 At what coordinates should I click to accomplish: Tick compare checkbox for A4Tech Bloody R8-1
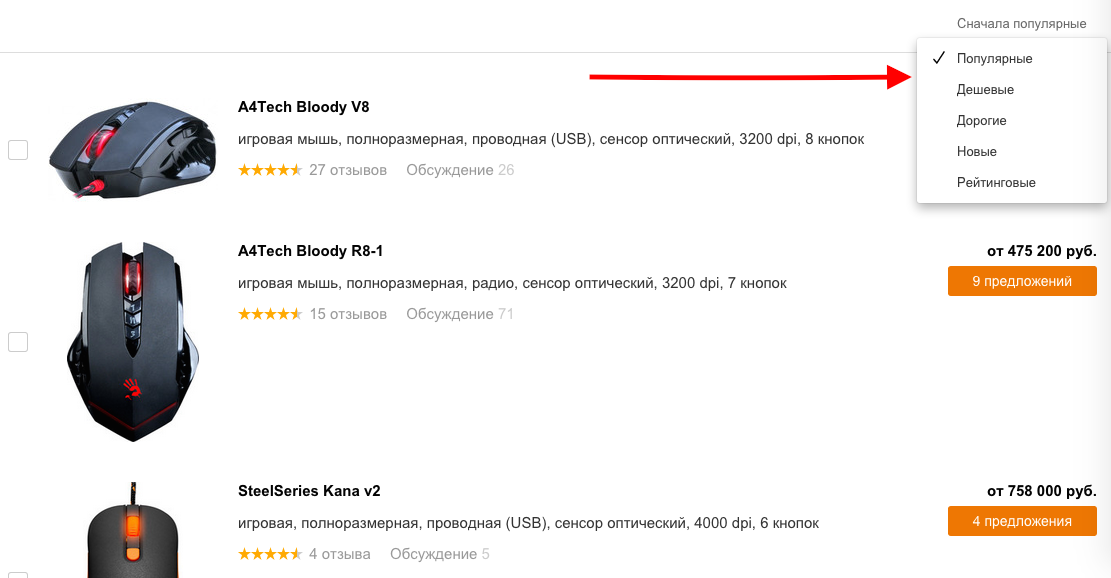[x=18, y=342]
